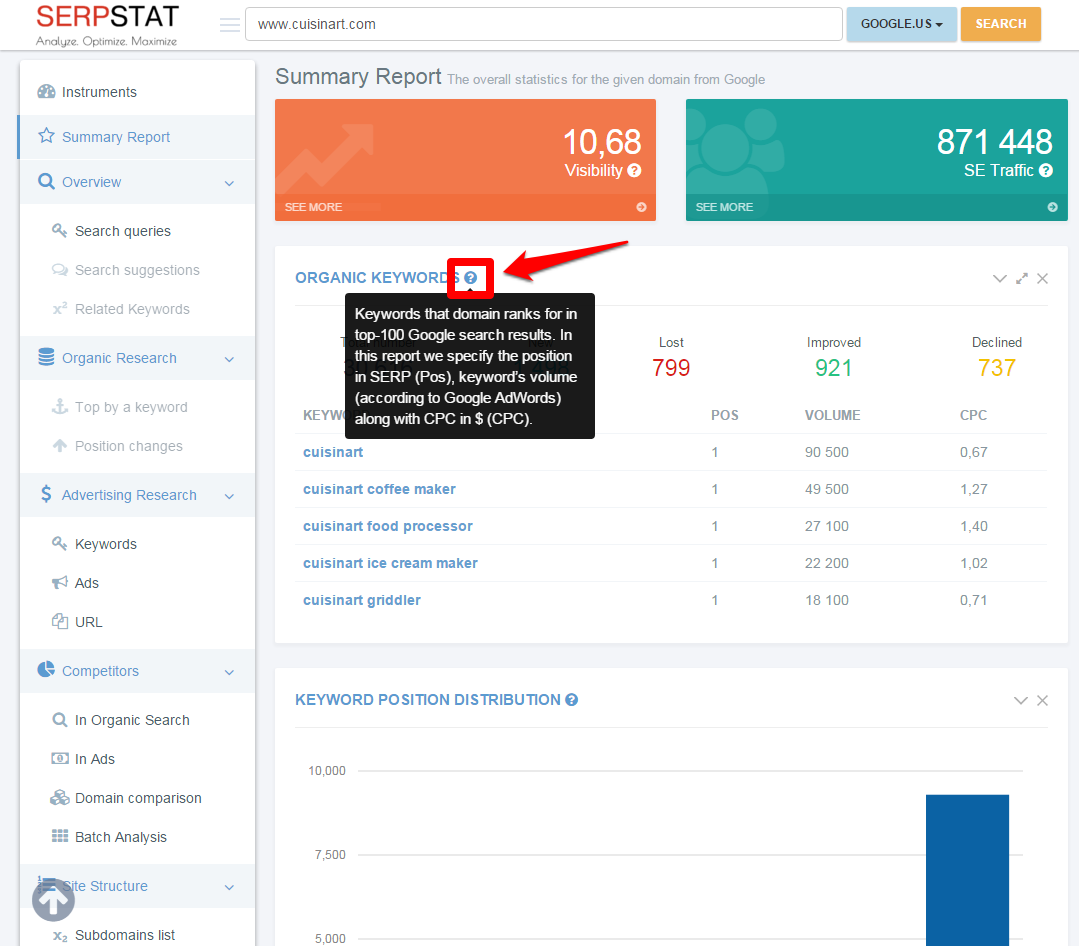Open the GOOGLE.US region dropdown
Screen dimensions: 1079x946
(x=900, y=24)
